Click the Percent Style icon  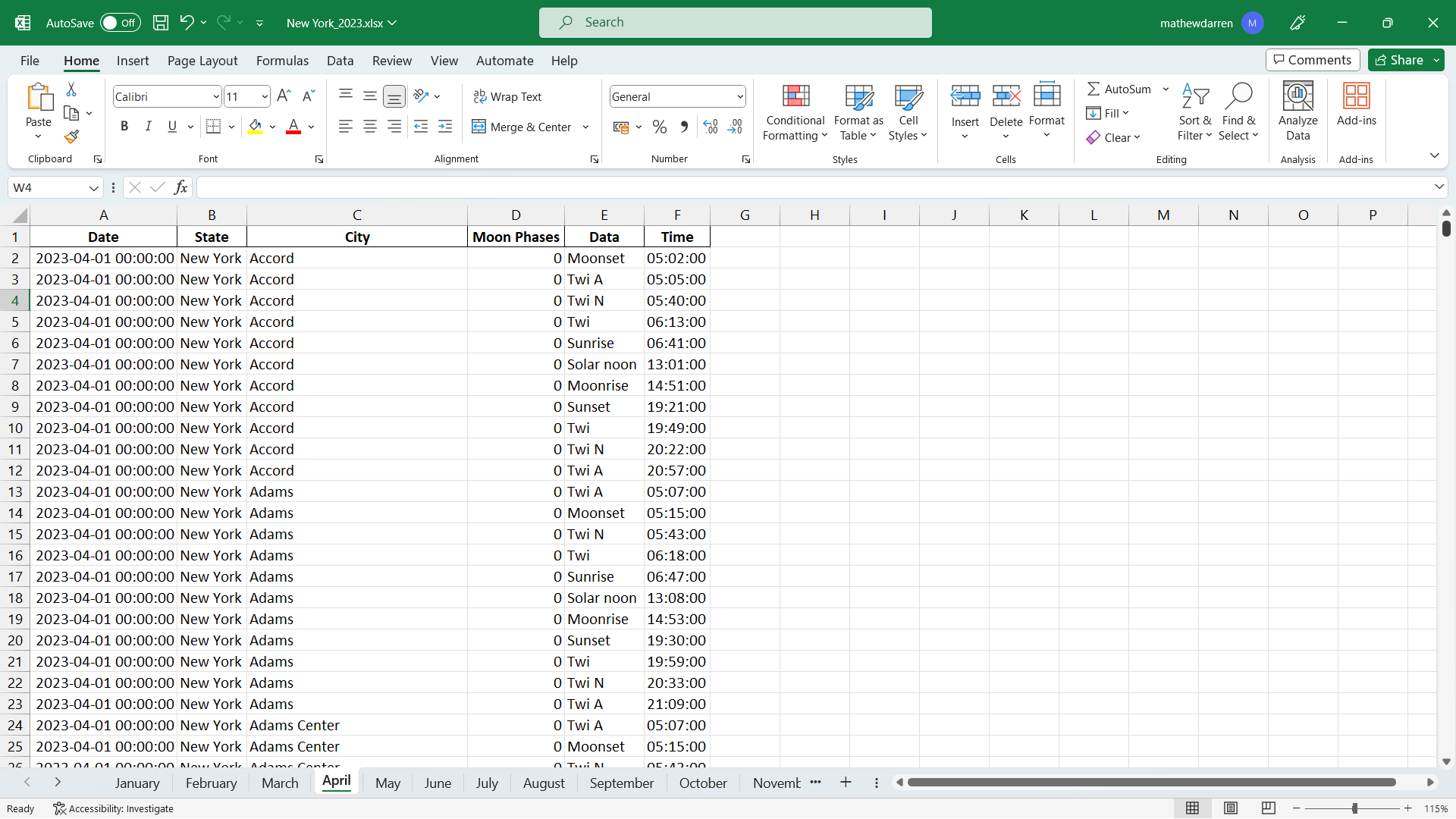[x=660, y=127]
